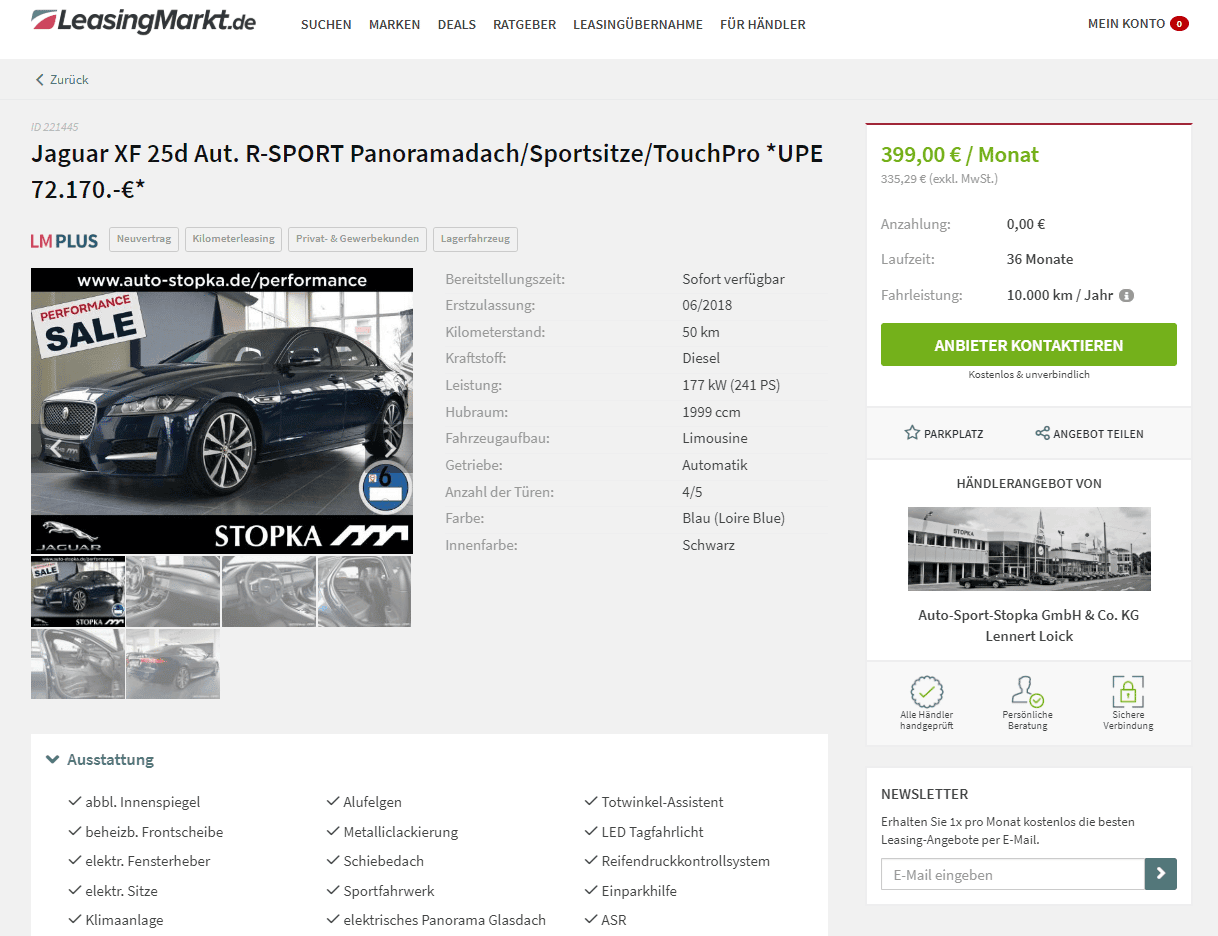Select the first thumbnail in the second gallery row
1218x936 pixels.
coord(78,664)
